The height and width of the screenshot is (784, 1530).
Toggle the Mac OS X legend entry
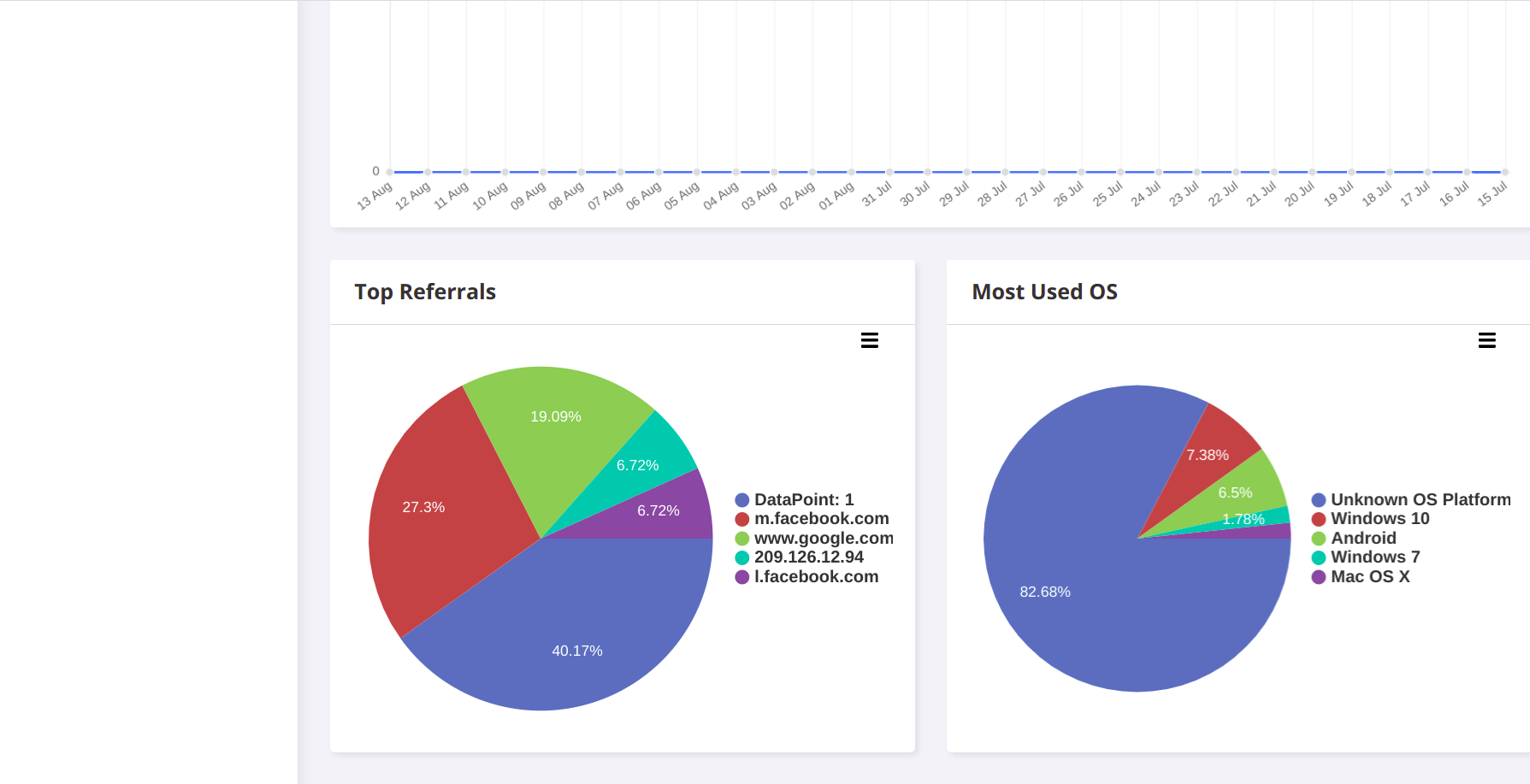(x=1361, y=576)
